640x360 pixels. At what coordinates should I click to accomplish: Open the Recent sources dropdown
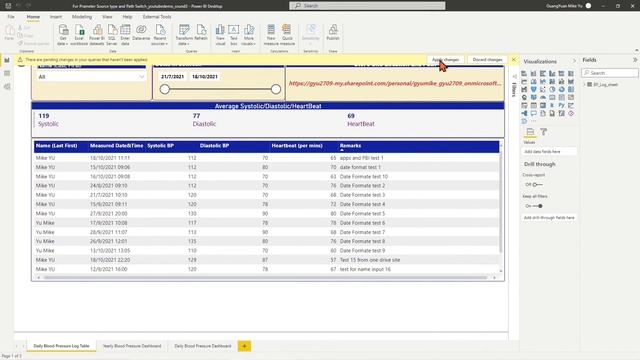tap(160, 34)
